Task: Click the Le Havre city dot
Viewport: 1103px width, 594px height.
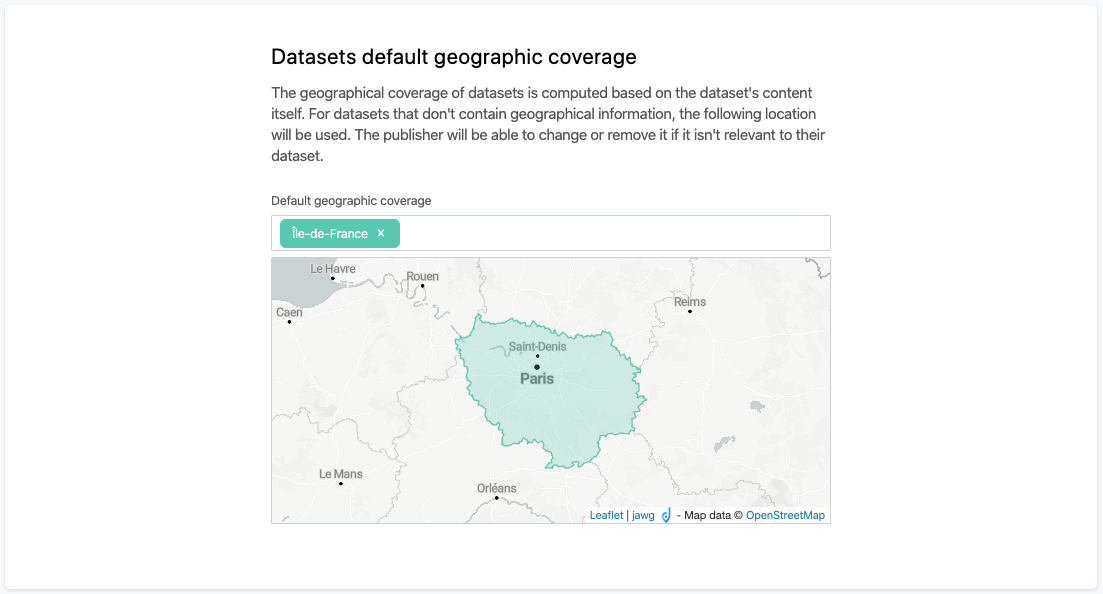Action: (333, 278)
